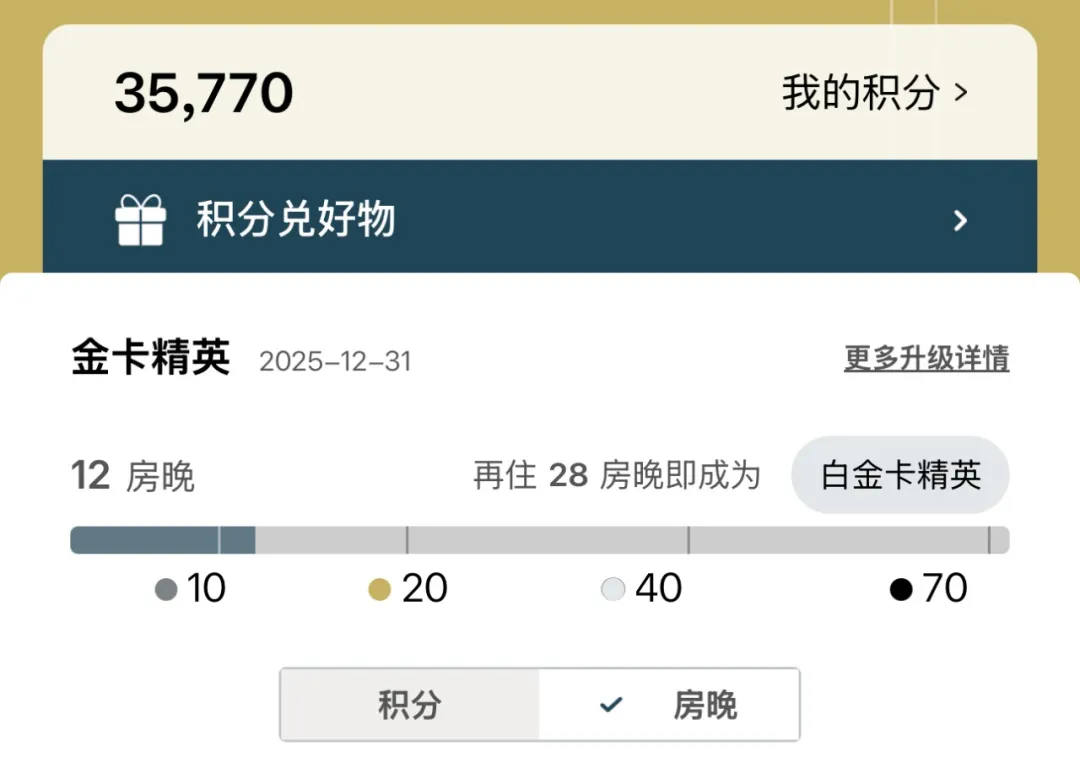Image resolution: width=1080 pixels, height=774 pixels.
Task: Tap the 我的积分 link
Action: 860,92
